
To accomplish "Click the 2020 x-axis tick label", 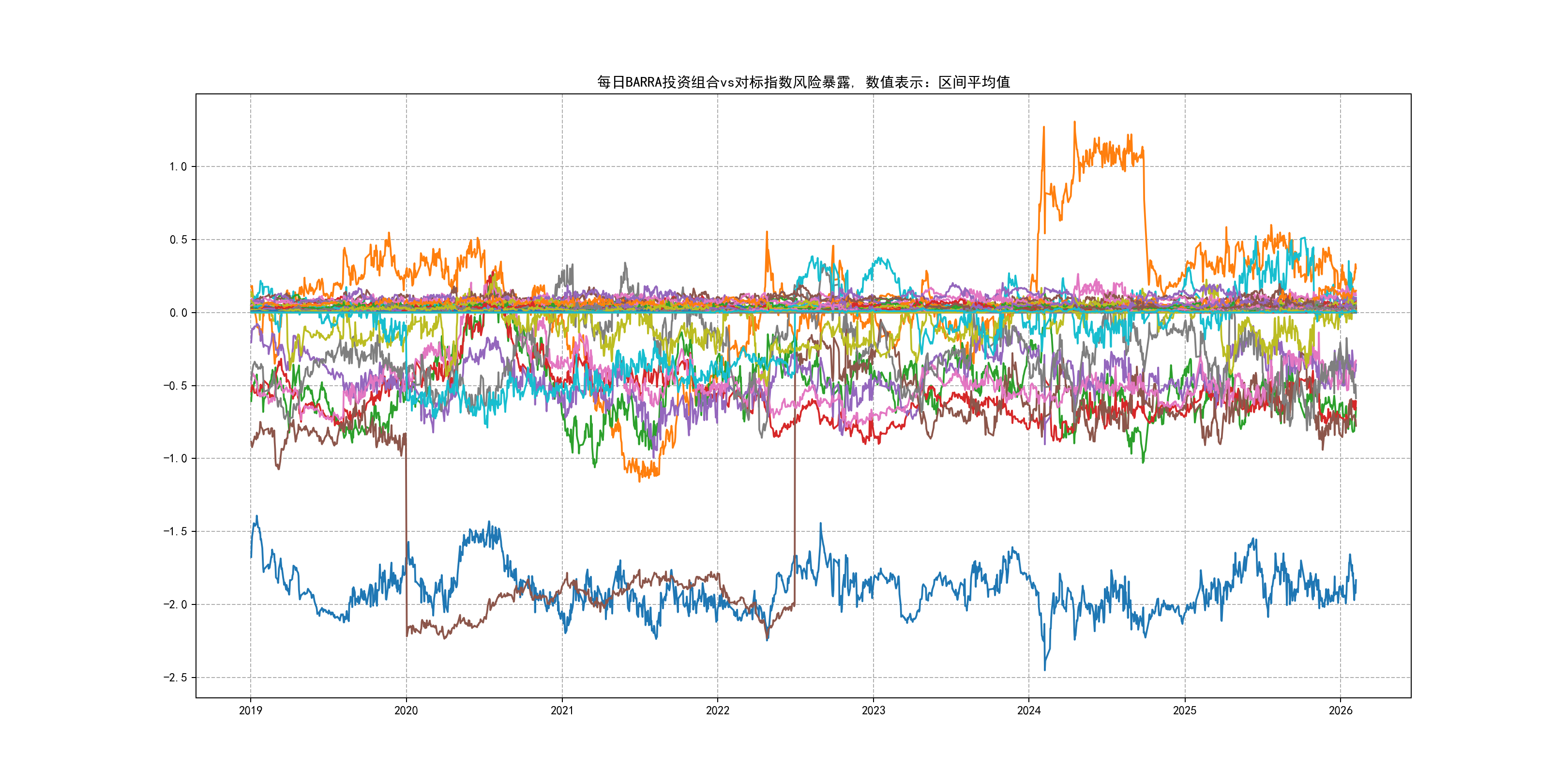I will 406,710.
